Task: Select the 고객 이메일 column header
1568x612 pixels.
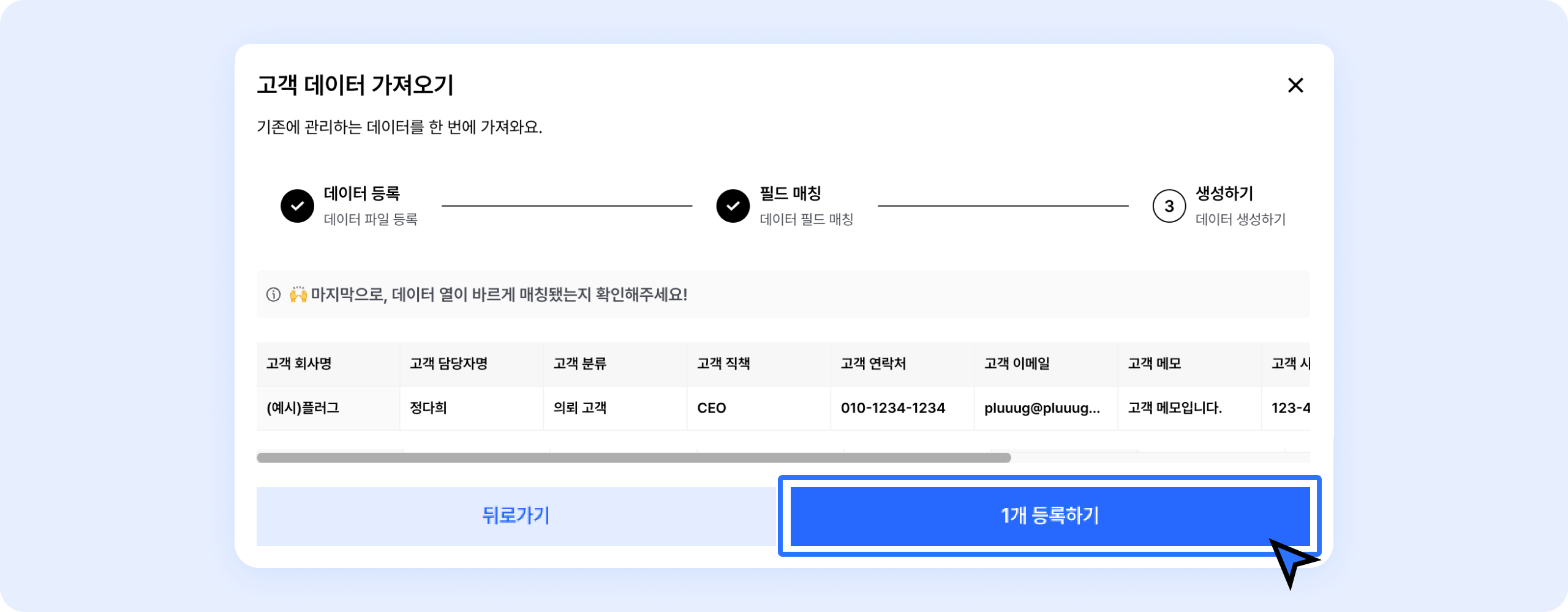Action: [x=1017, y=364]
